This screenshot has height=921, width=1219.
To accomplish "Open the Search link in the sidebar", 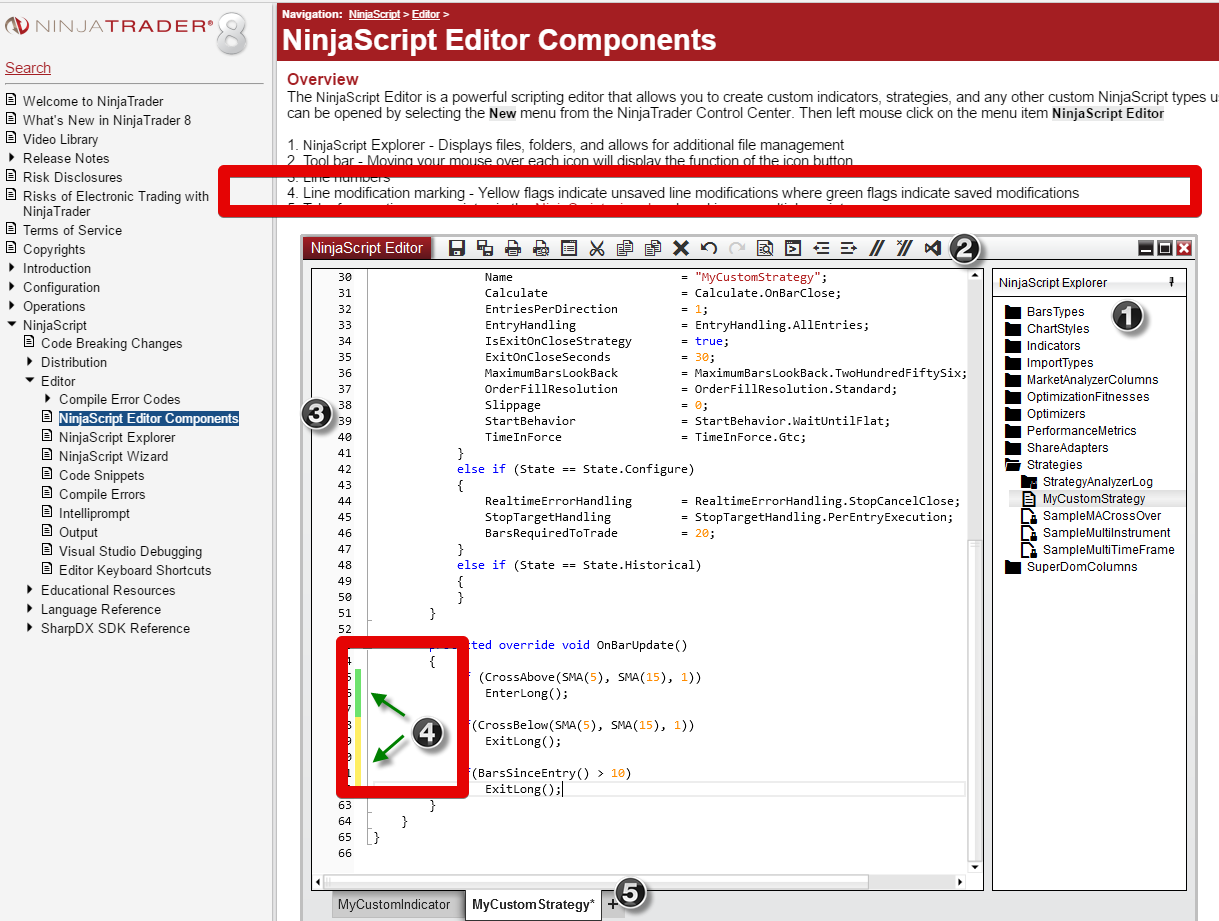I will pyautogui.click(x=28, y=68).
